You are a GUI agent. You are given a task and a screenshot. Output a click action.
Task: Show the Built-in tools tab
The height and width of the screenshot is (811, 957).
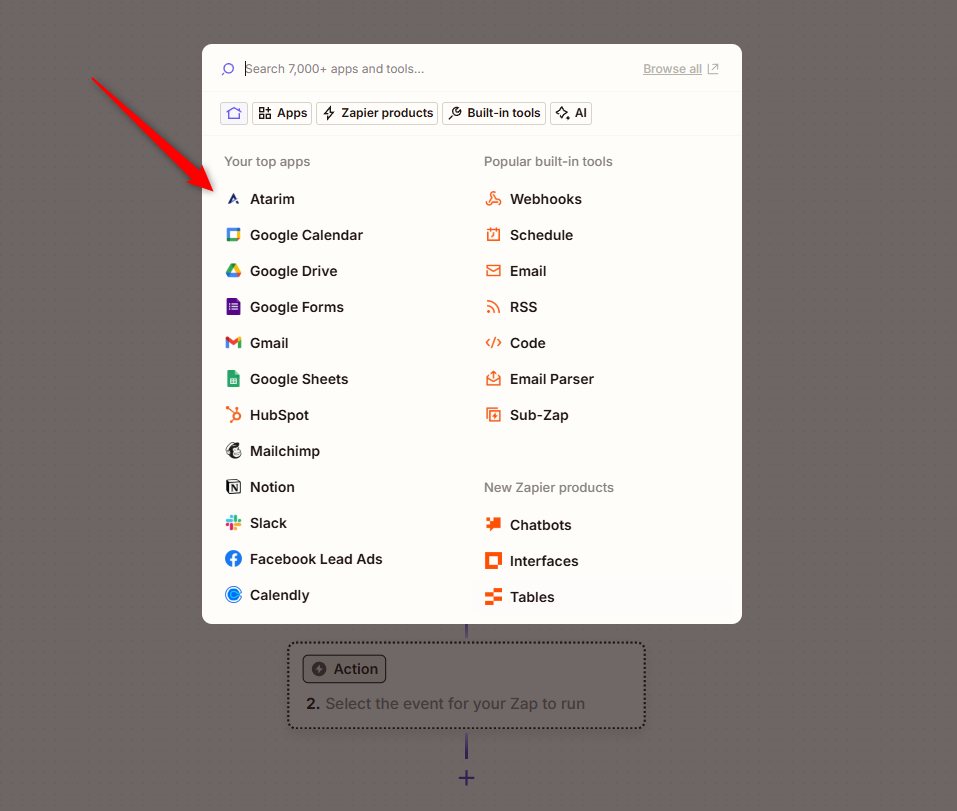point(494,113)
